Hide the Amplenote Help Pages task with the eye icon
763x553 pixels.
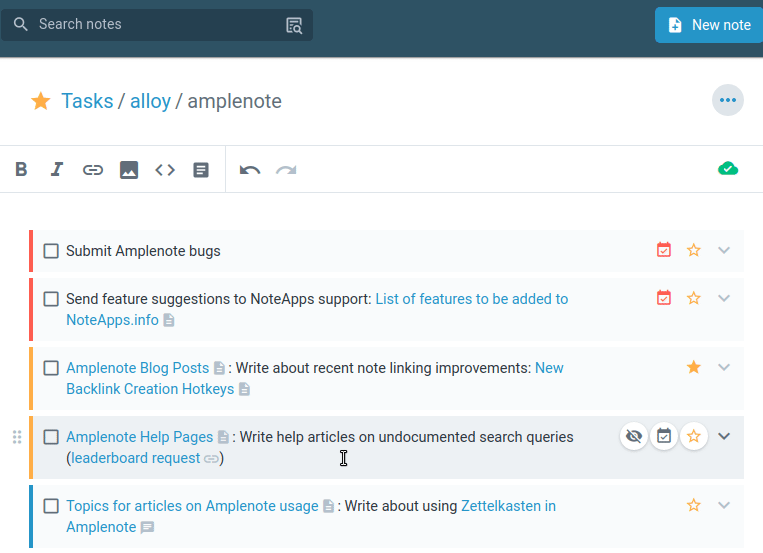634,436
